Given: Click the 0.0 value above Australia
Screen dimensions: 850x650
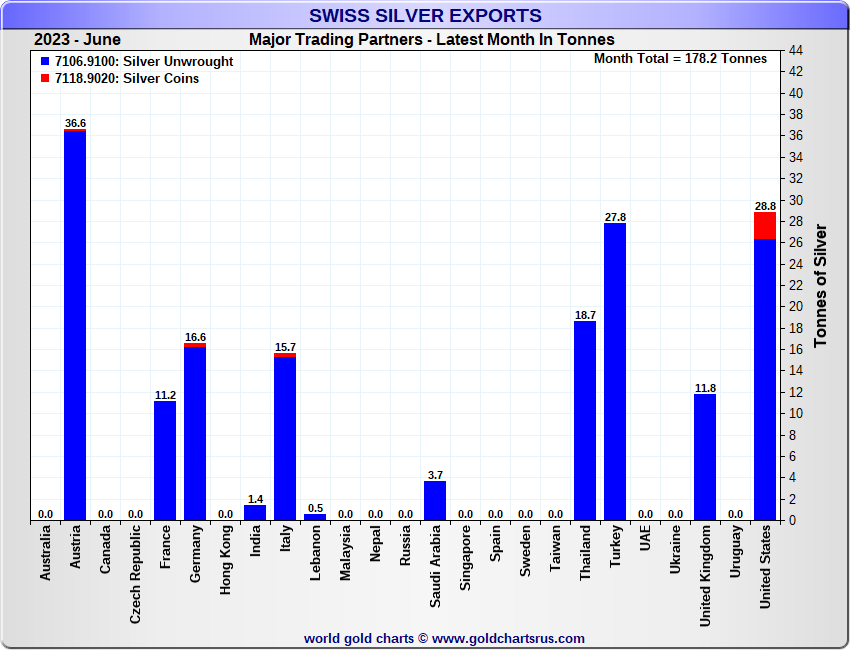Looking at the screenshot, I should pos(46,514).
